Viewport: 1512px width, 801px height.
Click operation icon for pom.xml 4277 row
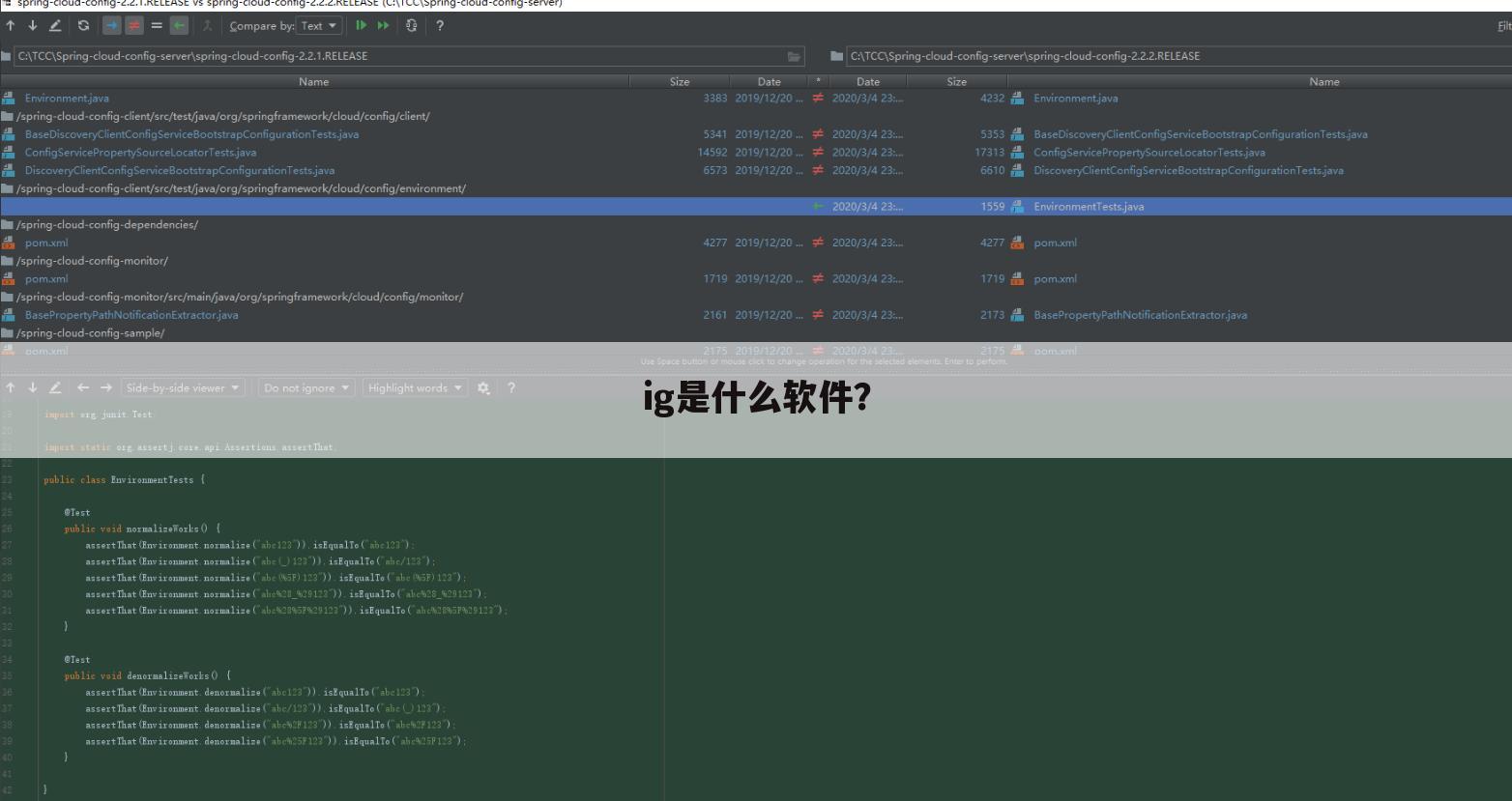[819, 243]
